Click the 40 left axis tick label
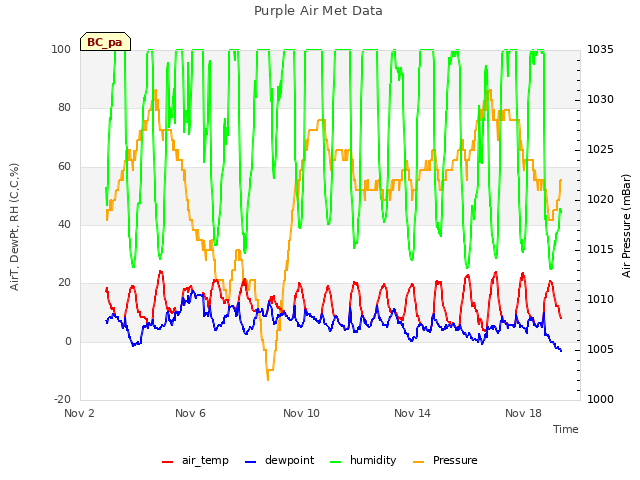This screenshot has height=480, width=640. pos(64,224)
